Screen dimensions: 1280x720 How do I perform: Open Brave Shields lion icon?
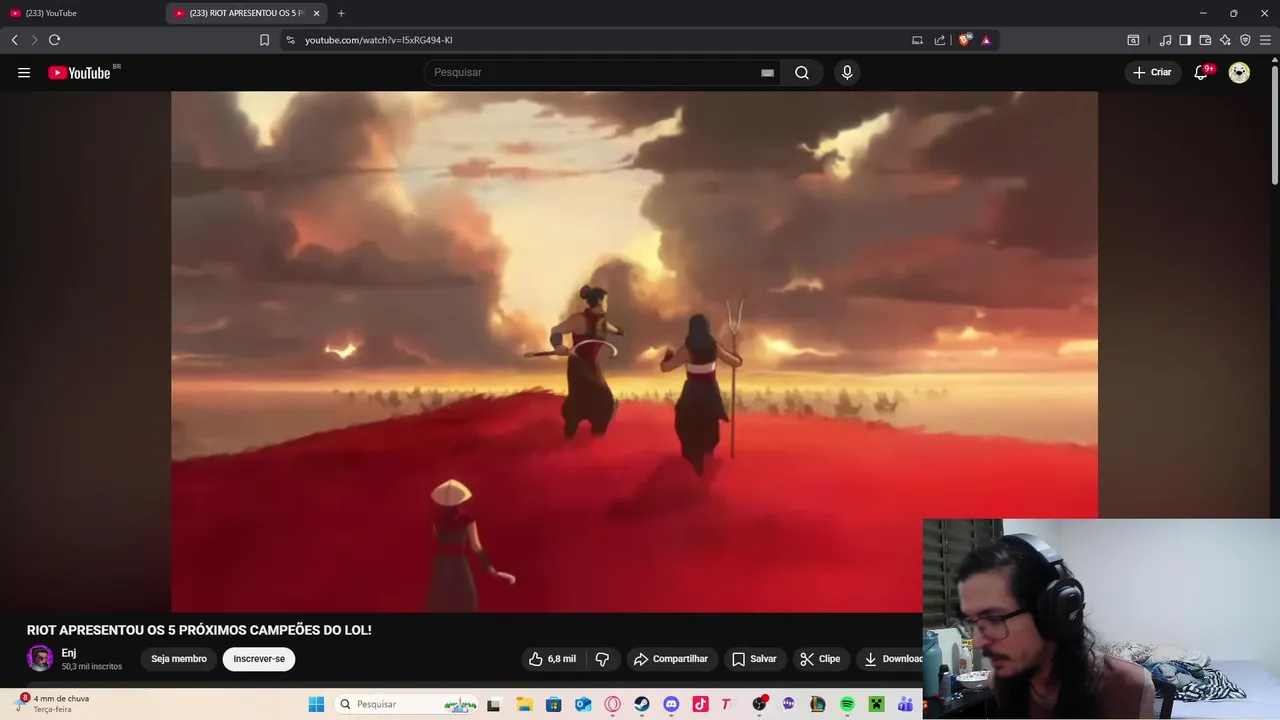pos(965,40)
